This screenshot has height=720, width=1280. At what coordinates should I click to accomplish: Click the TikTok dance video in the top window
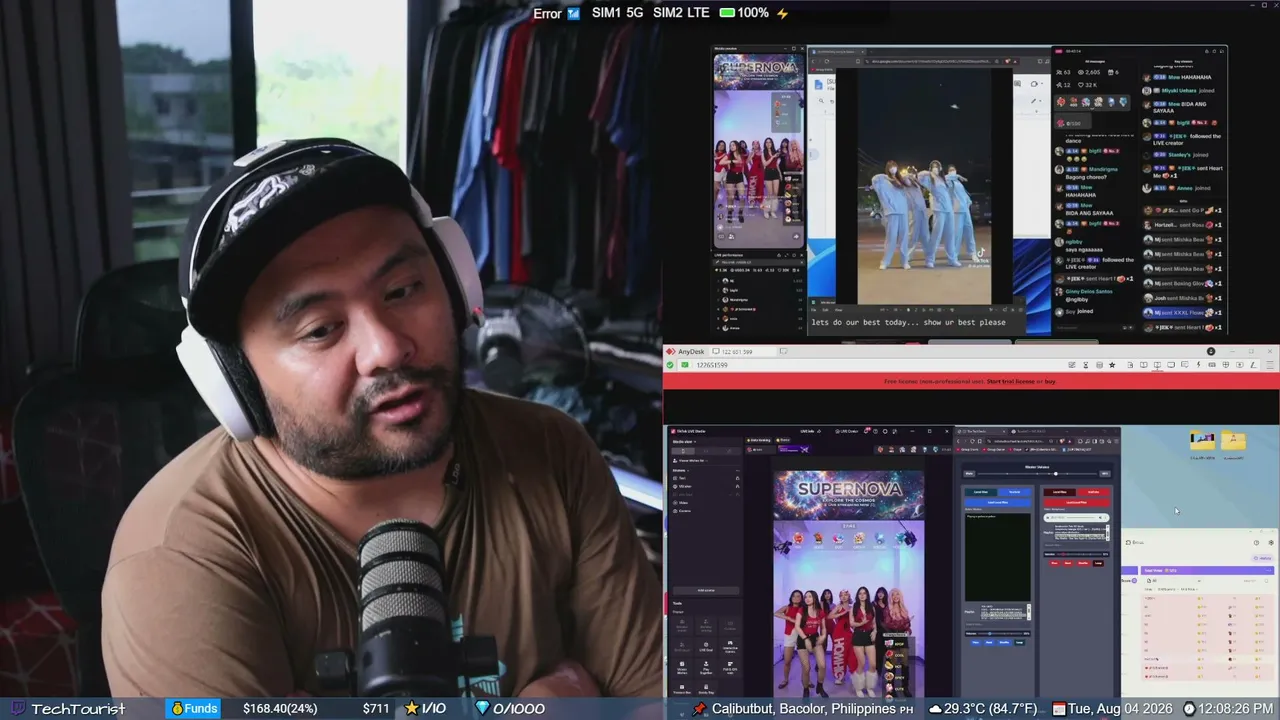click(x=924, y=186)
